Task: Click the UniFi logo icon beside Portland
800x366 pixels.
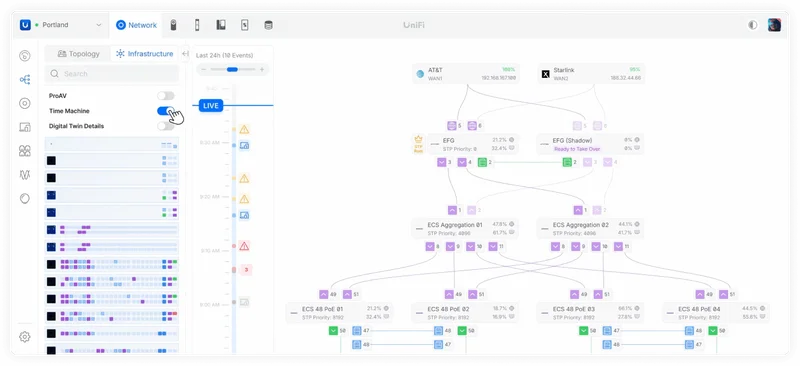Action: (x=26, y=25)
